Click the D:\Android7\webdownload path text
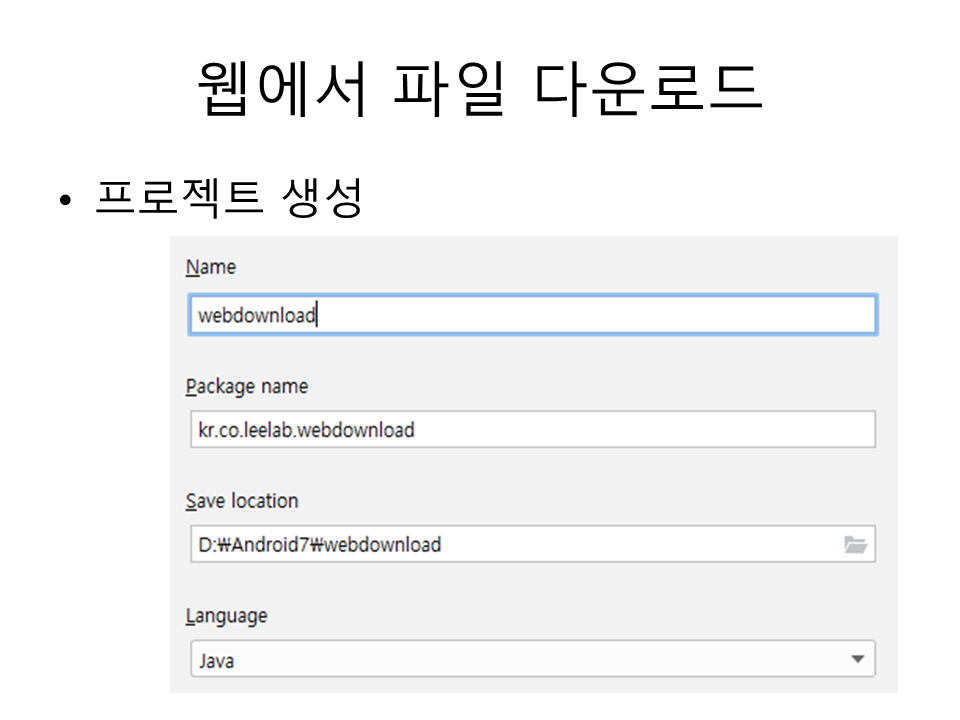This screenshot has height=720, width=960. pos(320,545)
